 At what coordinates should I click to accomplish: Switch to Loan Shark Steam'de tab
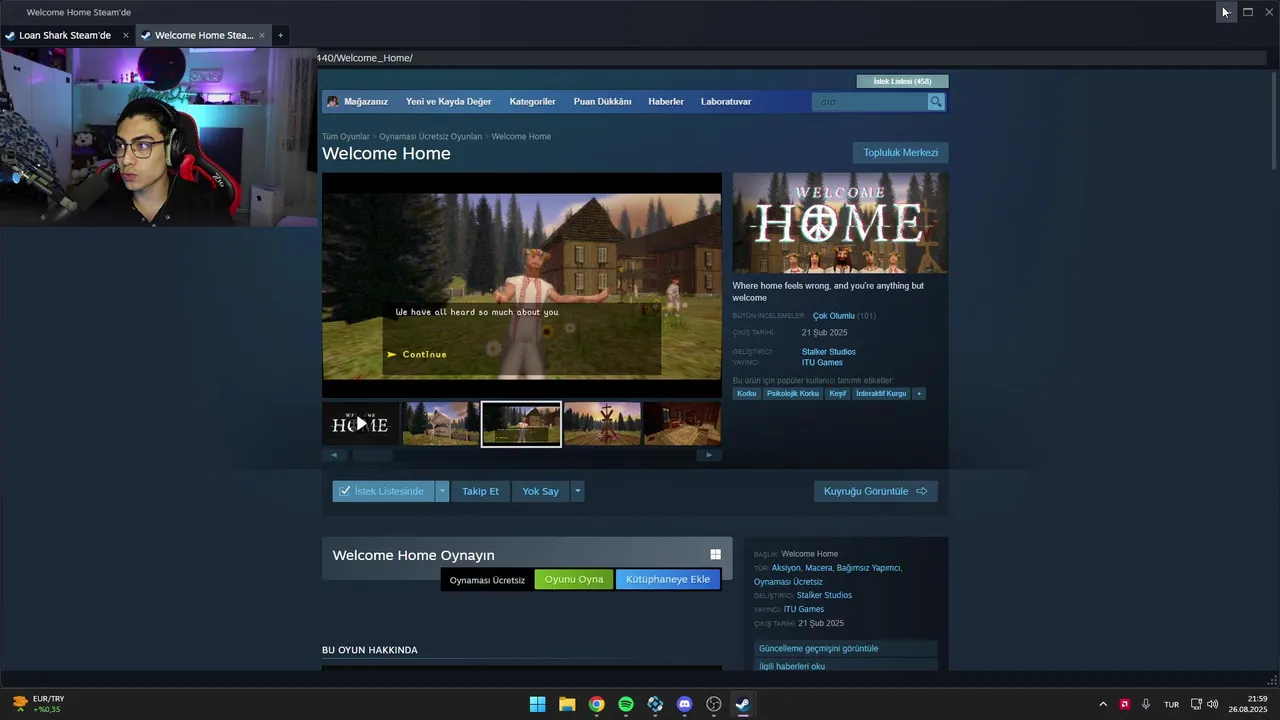click(65, 35)
